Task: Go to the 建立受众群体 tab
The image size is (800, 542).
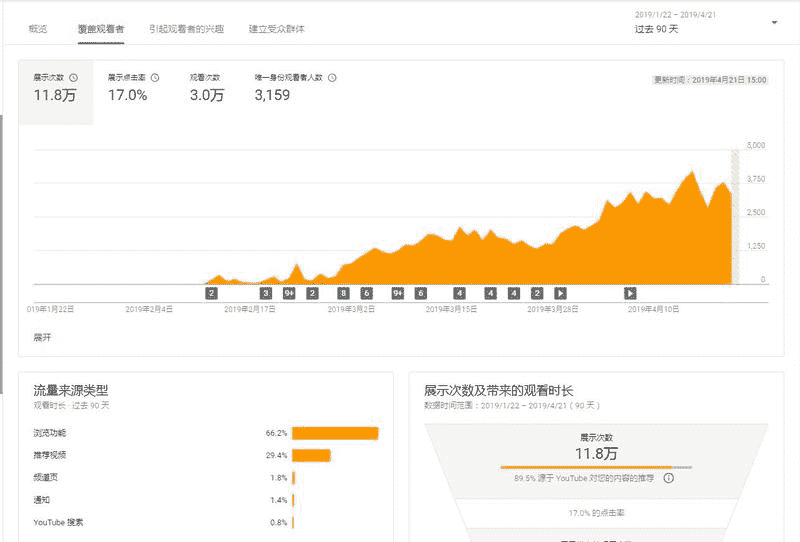Action: 277,29
